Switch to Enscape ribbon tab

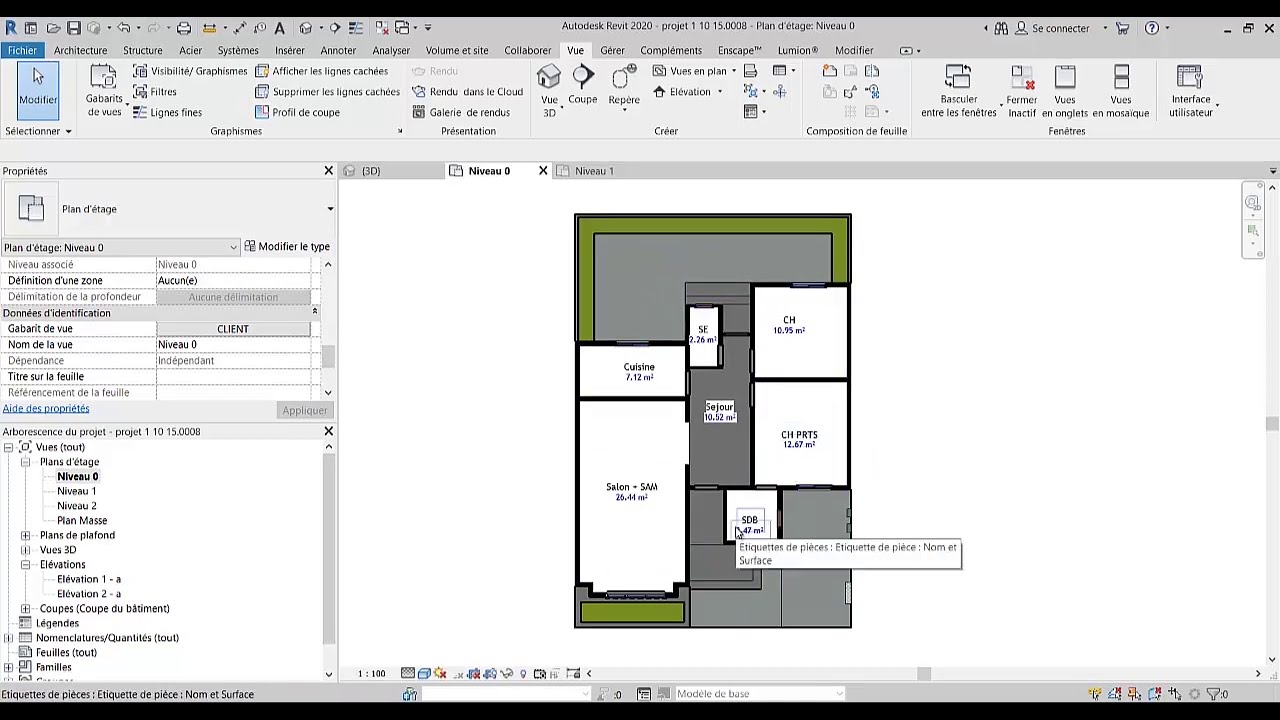click(740, 50)
